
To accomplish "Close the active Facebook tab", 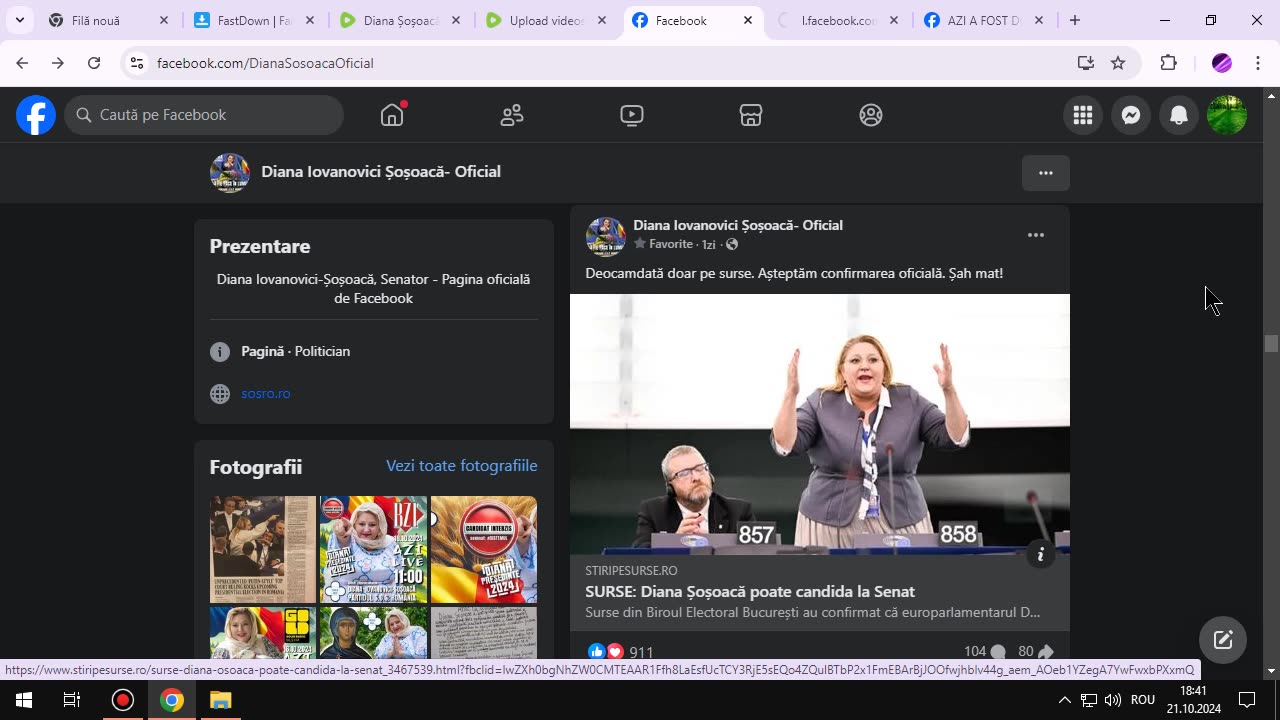I will [x=748, y=20].
